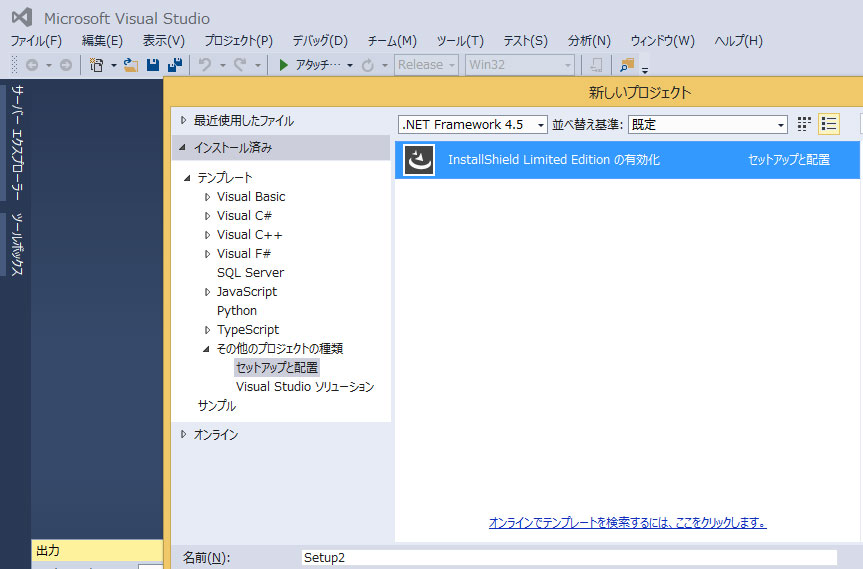Open the Undo history dropdown arrow
The height and width of the screenshot is (569, 863).
(223, 65)
